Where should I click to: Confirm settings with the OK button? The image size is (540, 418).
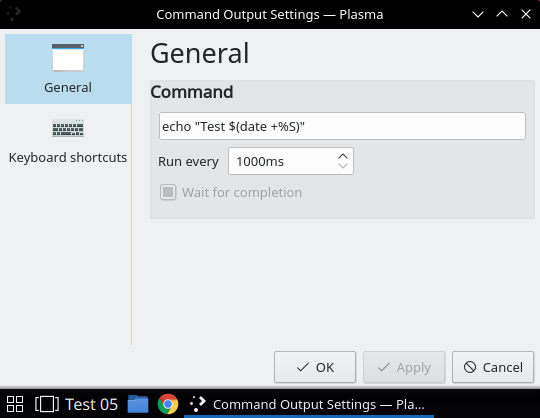[315, 367]
